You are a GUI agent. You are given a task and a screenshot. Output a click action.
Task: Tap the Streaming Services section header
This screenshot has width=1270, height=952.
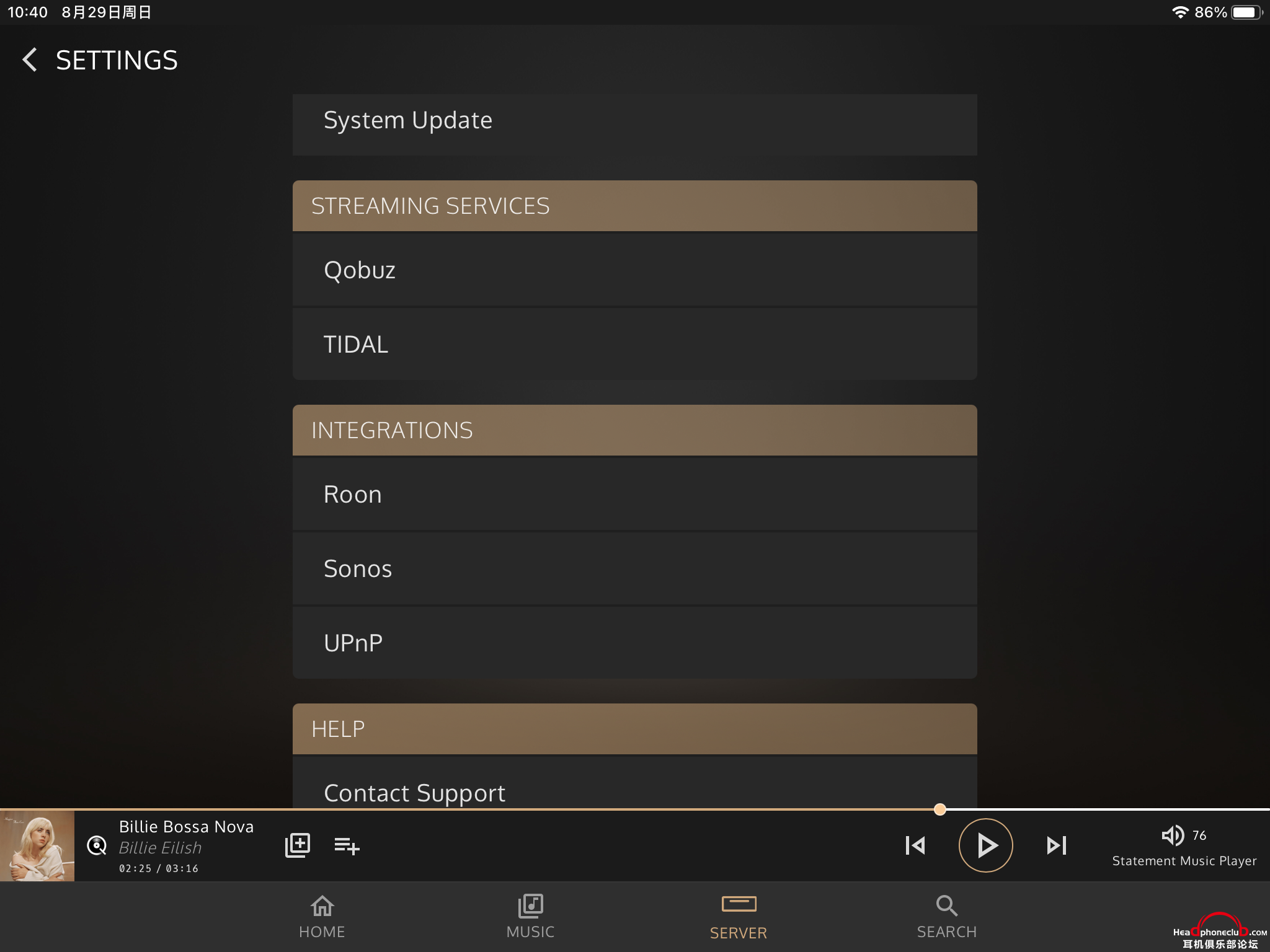click(x=634, y=206)
